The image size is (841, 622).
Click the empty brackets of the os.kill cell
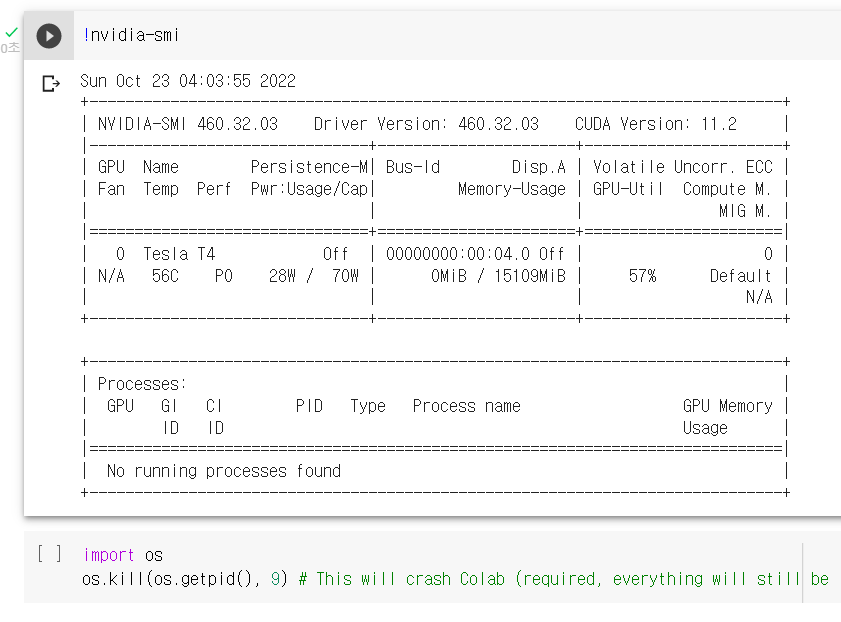(49, 553)
